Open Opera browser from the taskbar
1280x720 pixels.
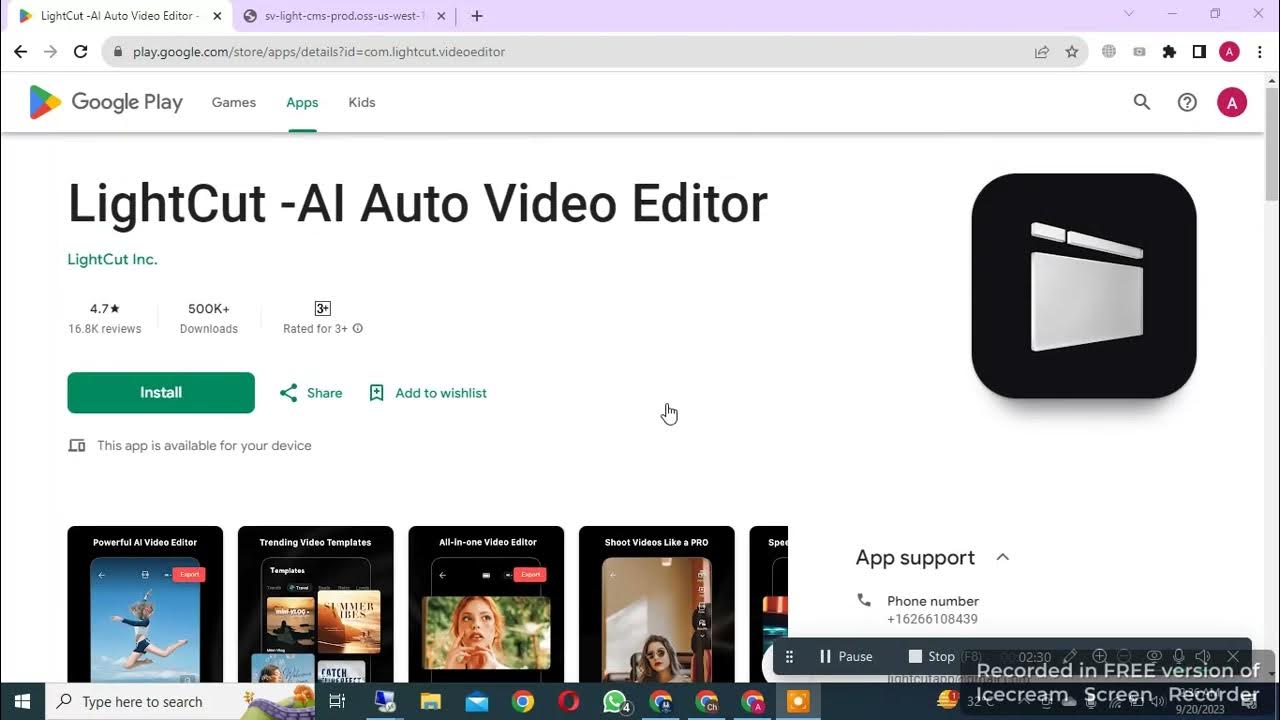coord(569,702)
